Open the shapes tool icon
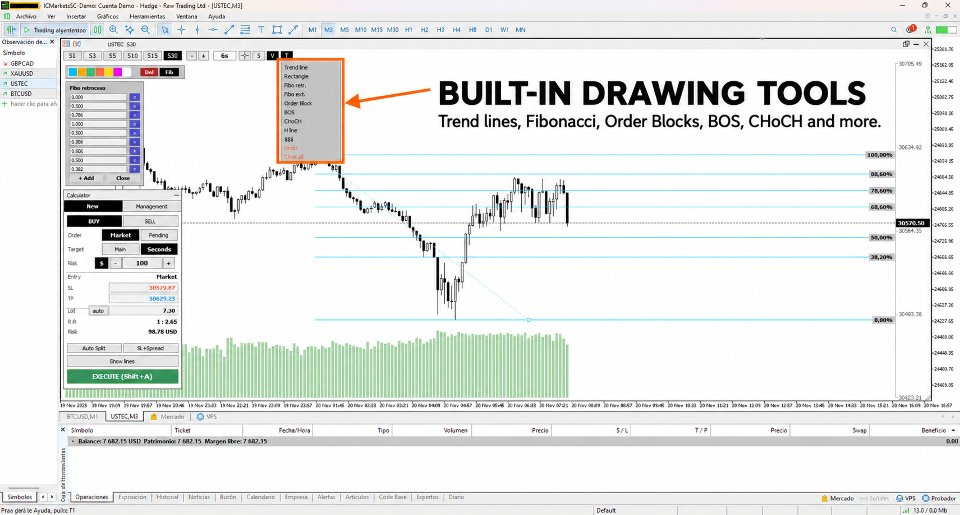This screenshot has width=960, height=515. [277, 29]
